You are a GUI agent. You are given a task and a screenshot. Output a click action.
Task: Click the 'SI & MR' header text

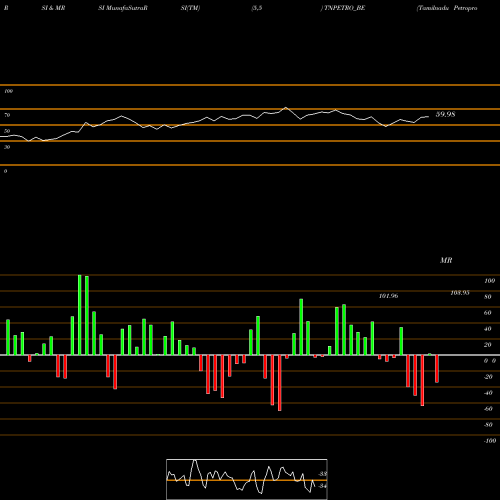53,8
